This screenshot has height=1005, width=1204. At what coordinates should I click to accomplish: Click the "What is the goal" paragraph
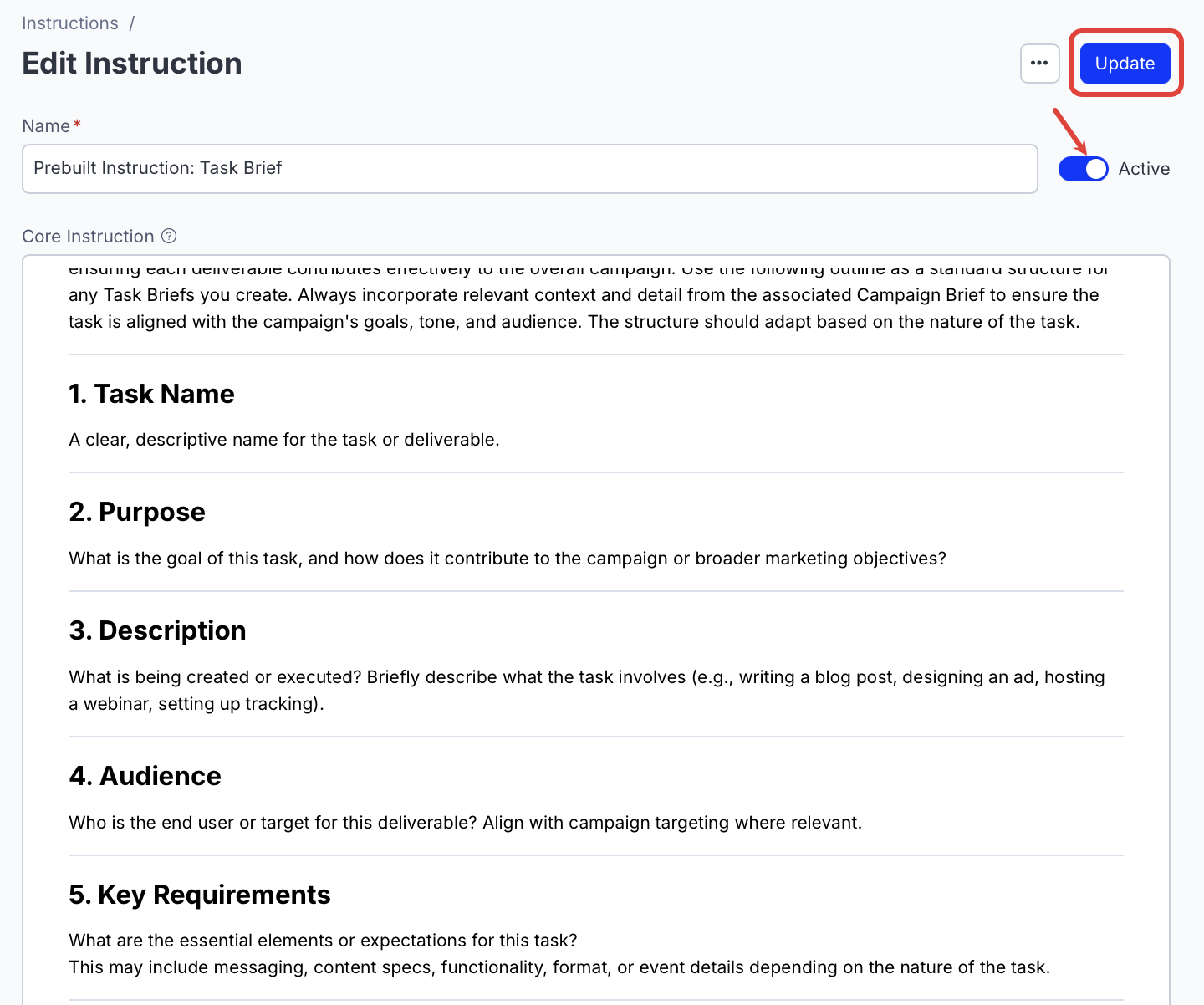click(507, 559)
